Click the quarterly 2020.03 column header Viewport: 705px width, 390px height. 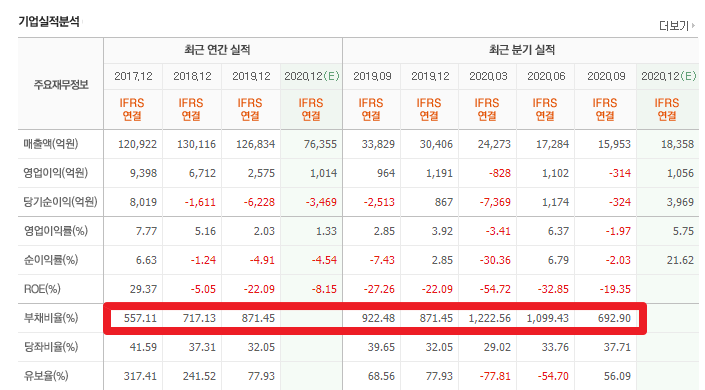coord(488,76)
